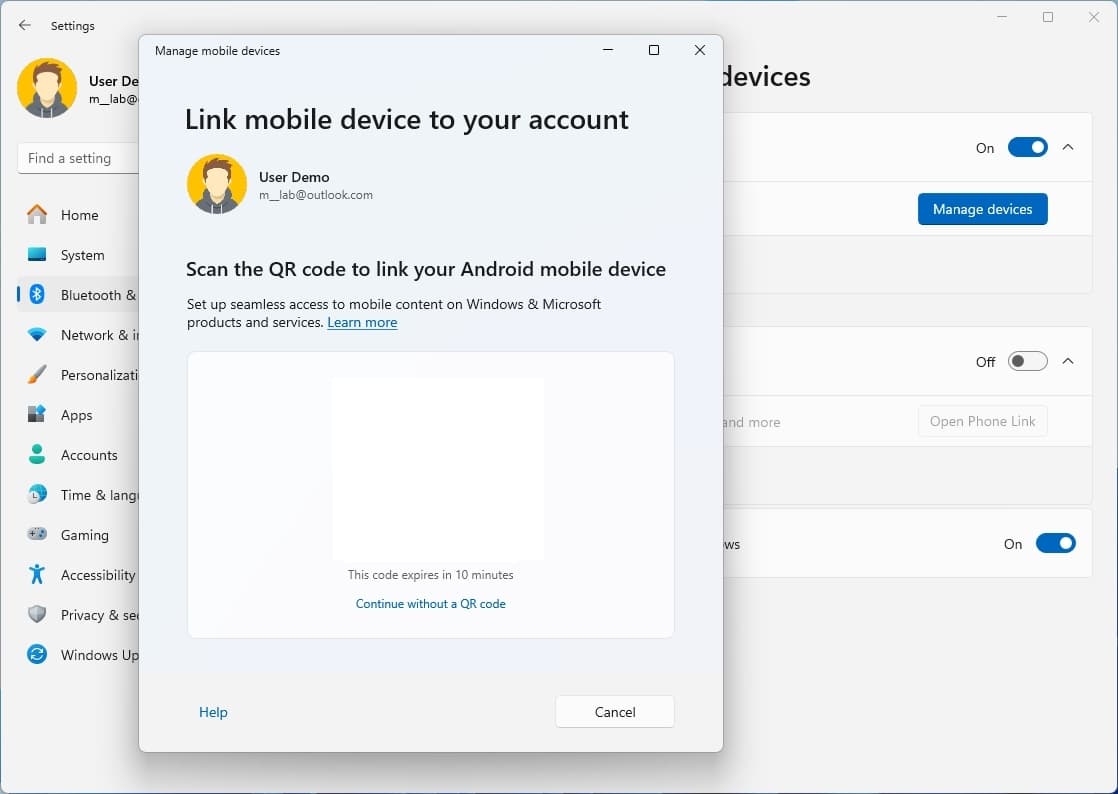Open Accounts in the settings sidebar

tap(88, 455)
